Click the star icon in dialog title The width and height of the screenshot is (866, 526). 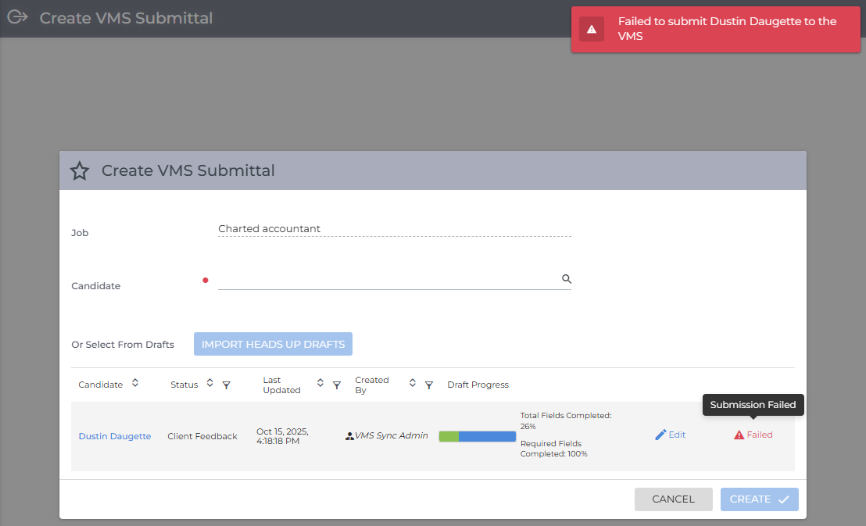pyautogui.click(x=80, y=171)
